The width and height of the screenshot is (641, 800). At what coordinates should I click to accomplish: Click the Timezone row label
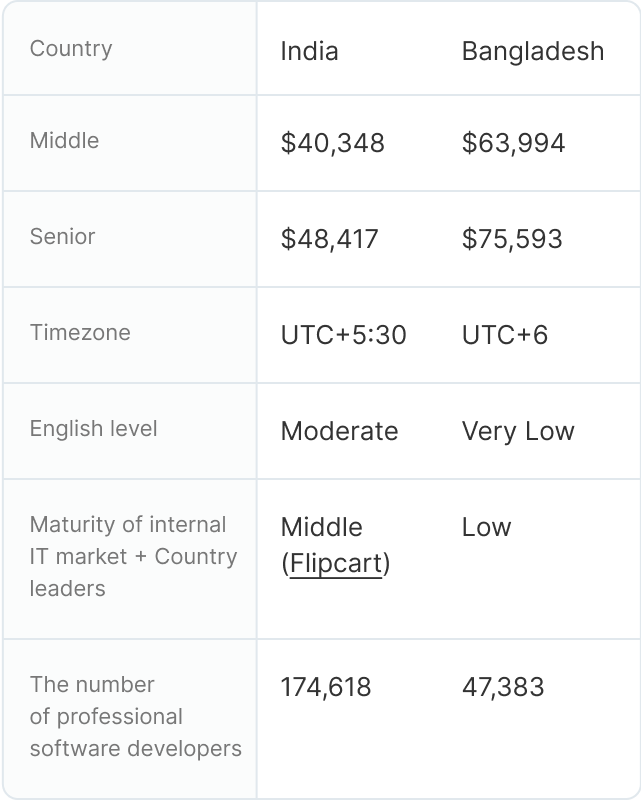80,333
